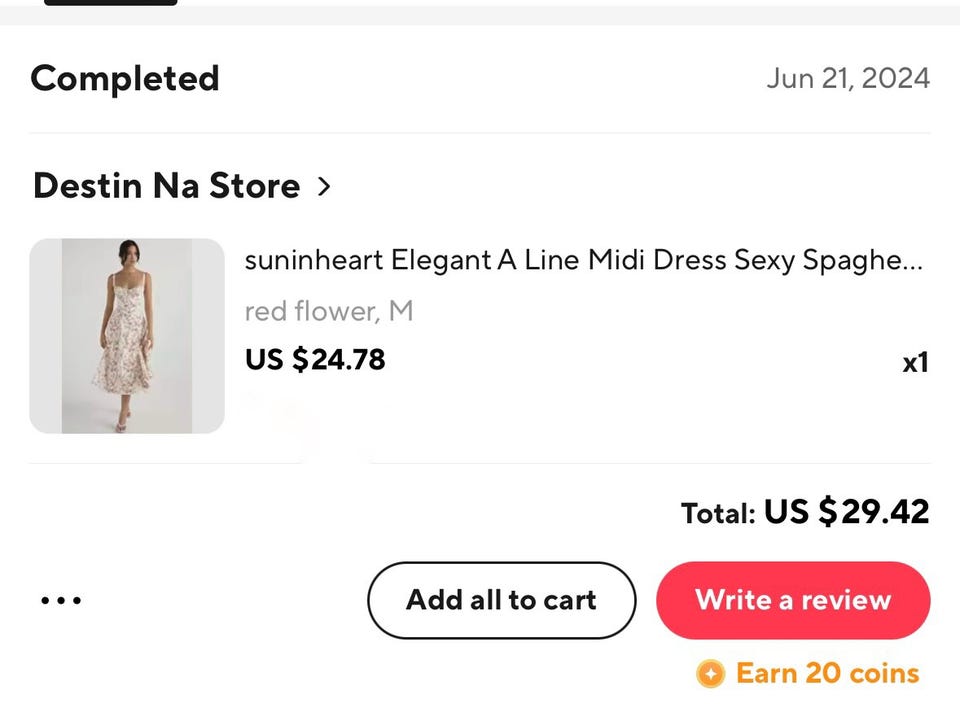The width and height of the screenshot is (960, 725).
Task: Open the suninheart Elegant A Line dress title
Action: click(x=570, y=261)
